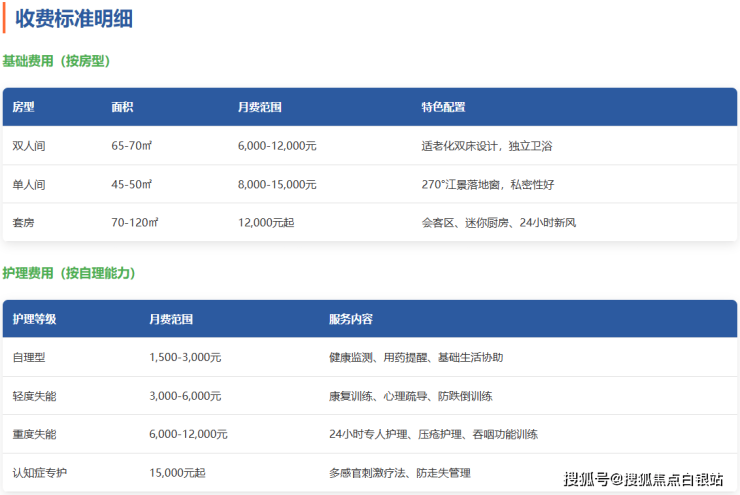Viewport: 740px width, 495px height.
Task: Click the 自理型 care level cell
Action: (x=29, y=358)
